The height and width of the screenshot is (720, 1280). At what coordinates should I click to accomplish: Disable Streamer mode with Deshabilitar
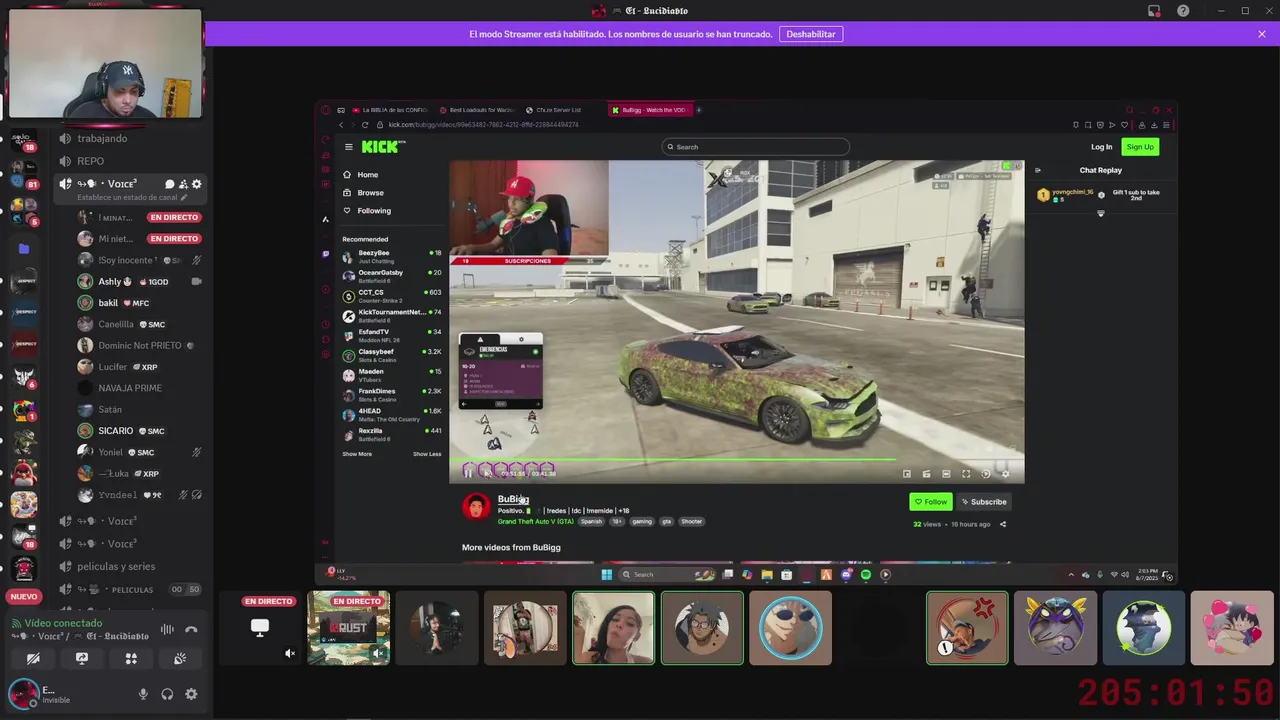coord(810,34)
